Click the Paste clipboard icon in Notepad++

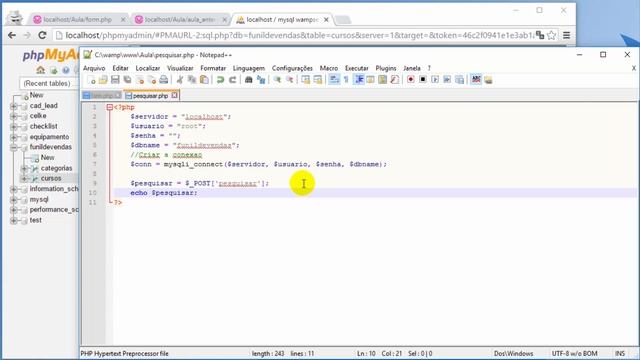(204, 80)
